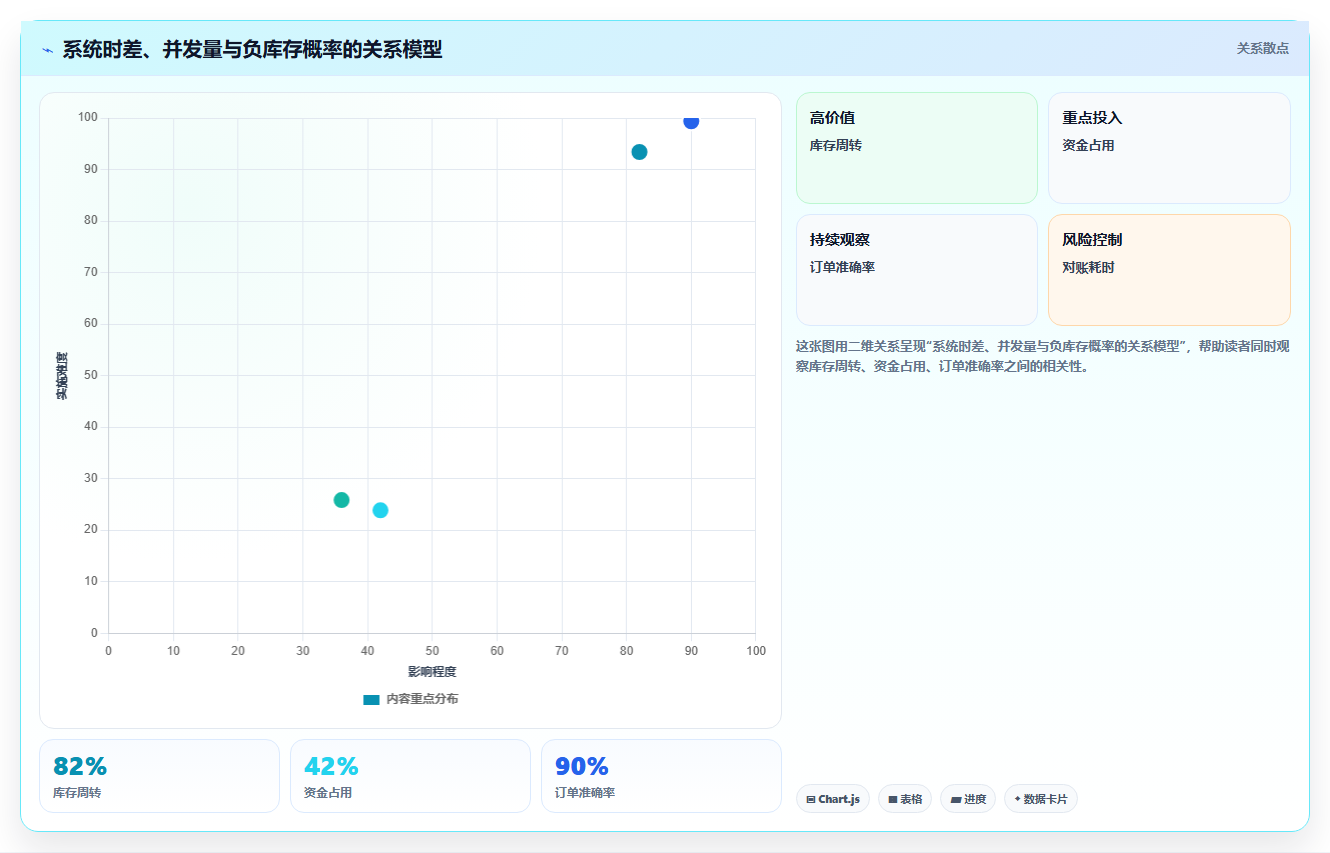Open the 重点投入 资金占用 card
1330x853 pixels.
pyautogui.click(x=1169, y=148)
